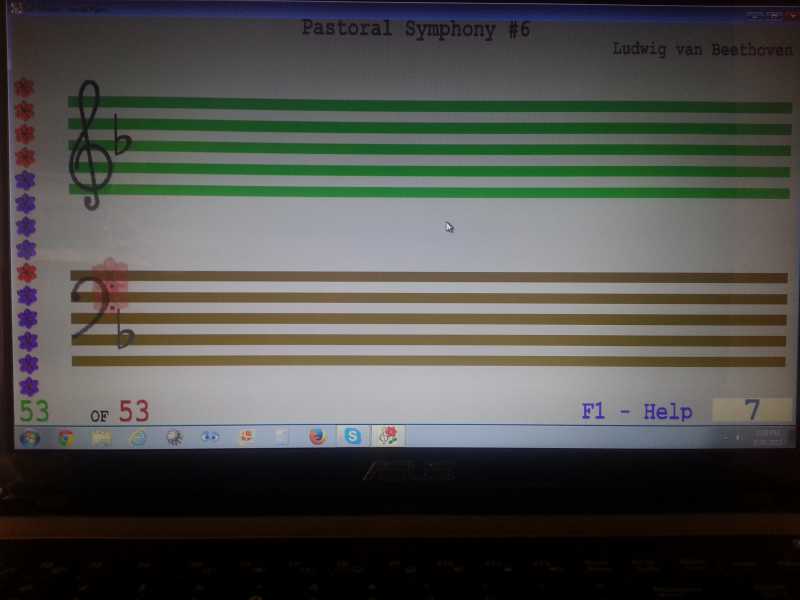800x600 pixels.
Task: Click the bottommost purple flower
Action: coord(29,387)
